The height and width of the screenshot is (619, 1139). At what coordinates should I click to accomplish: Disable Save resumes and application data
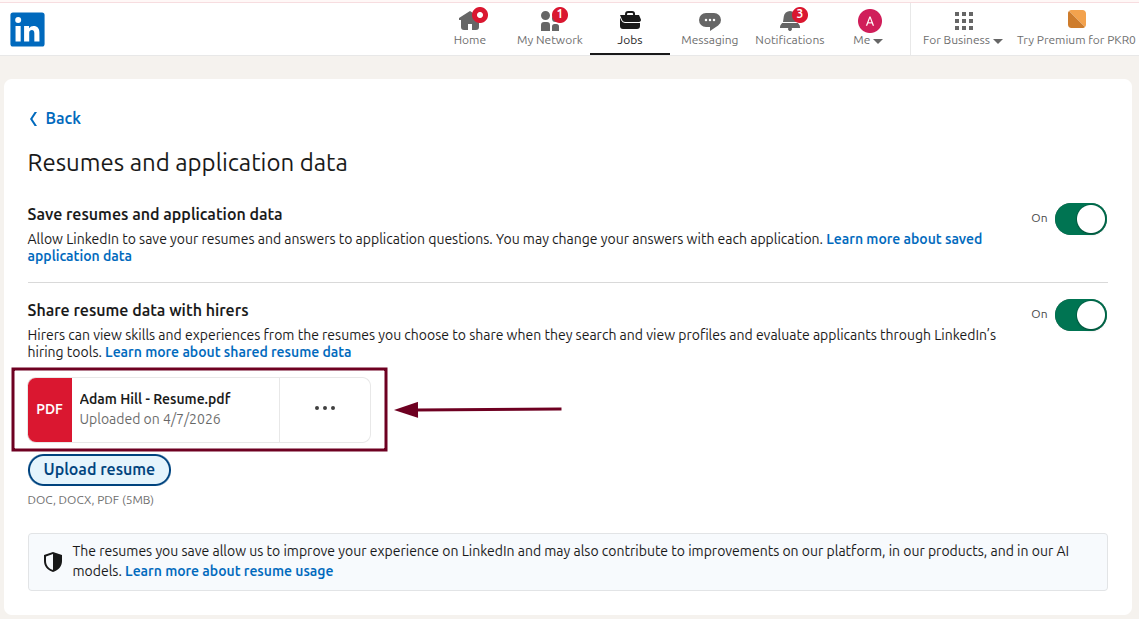(x=1081, y=218)
